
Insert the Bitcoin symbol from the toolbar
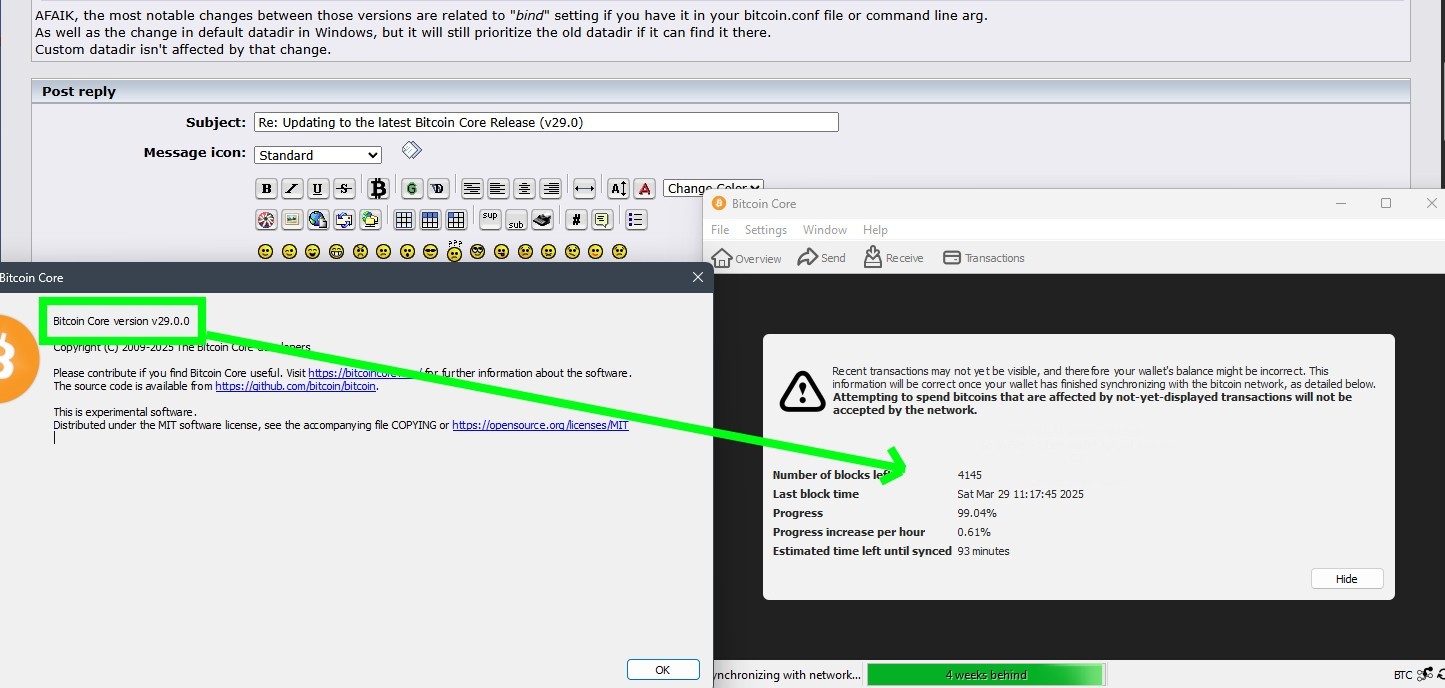point(378,188)
